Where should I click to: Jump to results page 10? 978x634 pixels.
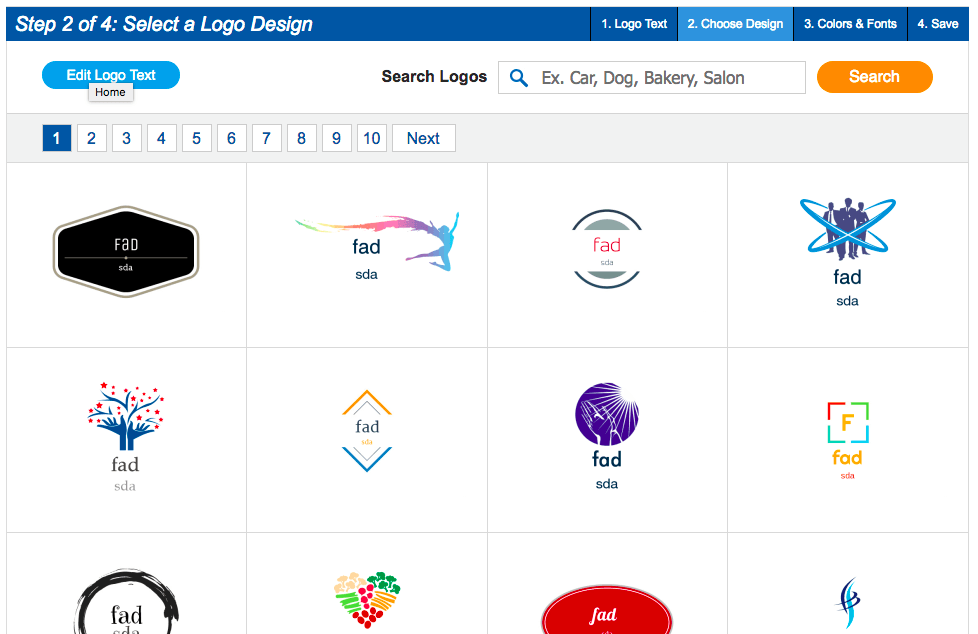pos(372,138)
